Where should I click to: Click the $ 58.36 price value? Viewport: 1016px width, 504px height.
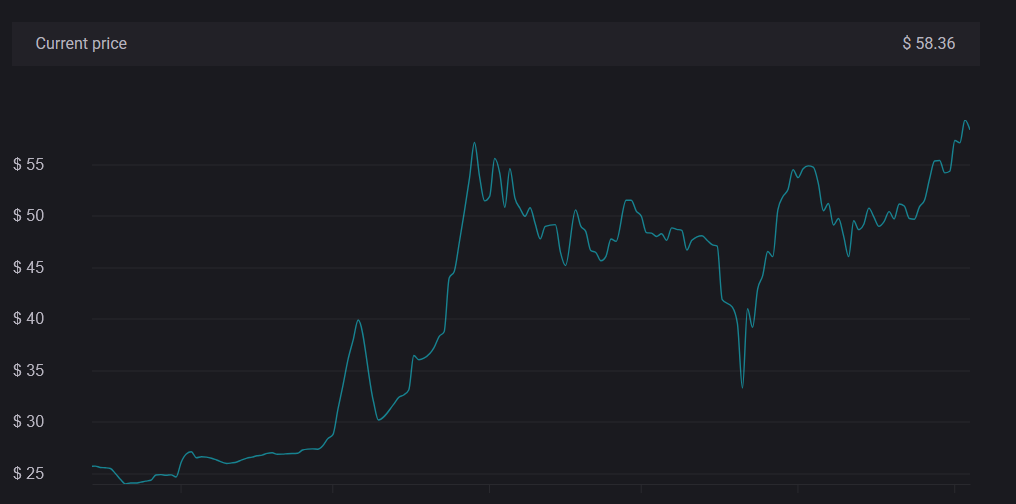click(x=929, y=44)
